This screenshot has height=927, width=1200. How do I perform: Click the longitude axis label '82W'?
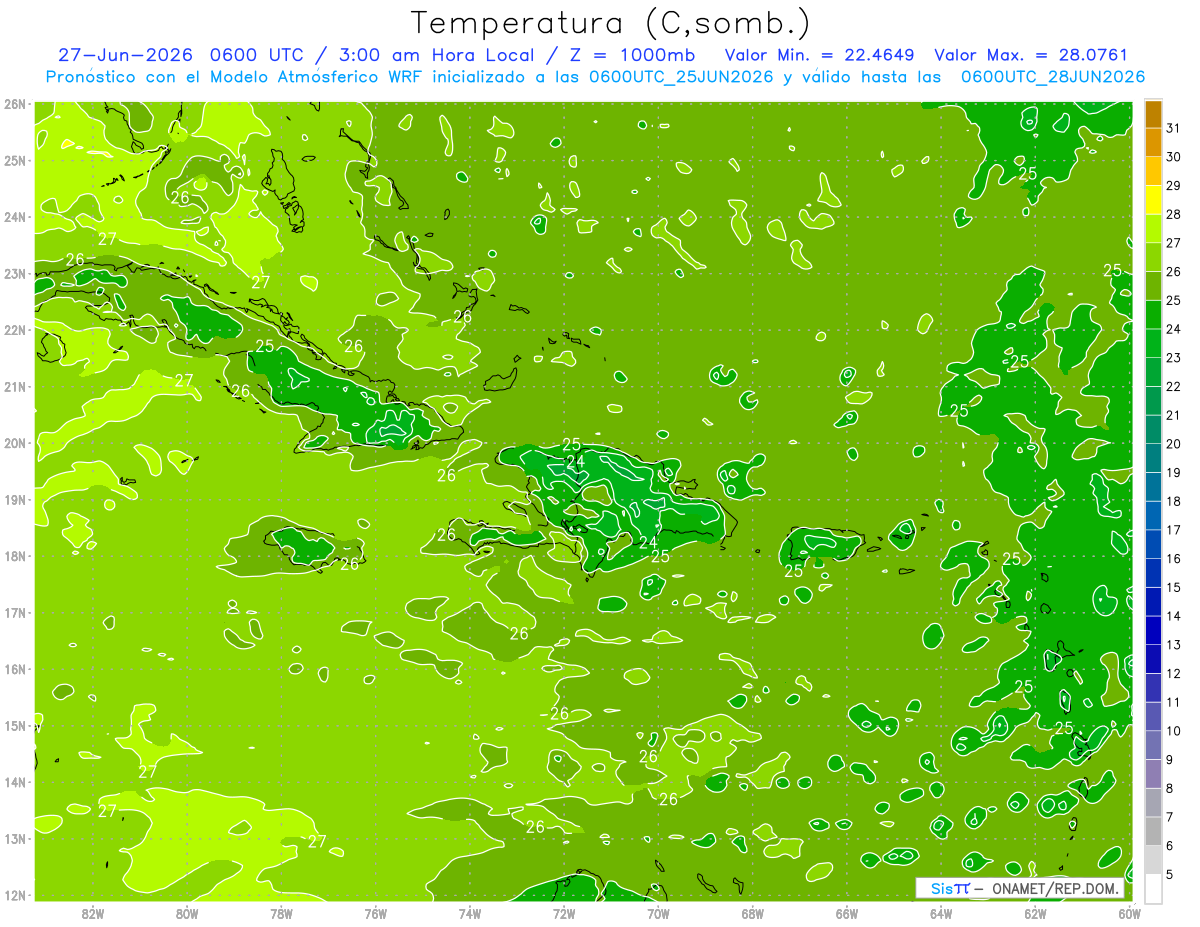[x=93, y=913]
